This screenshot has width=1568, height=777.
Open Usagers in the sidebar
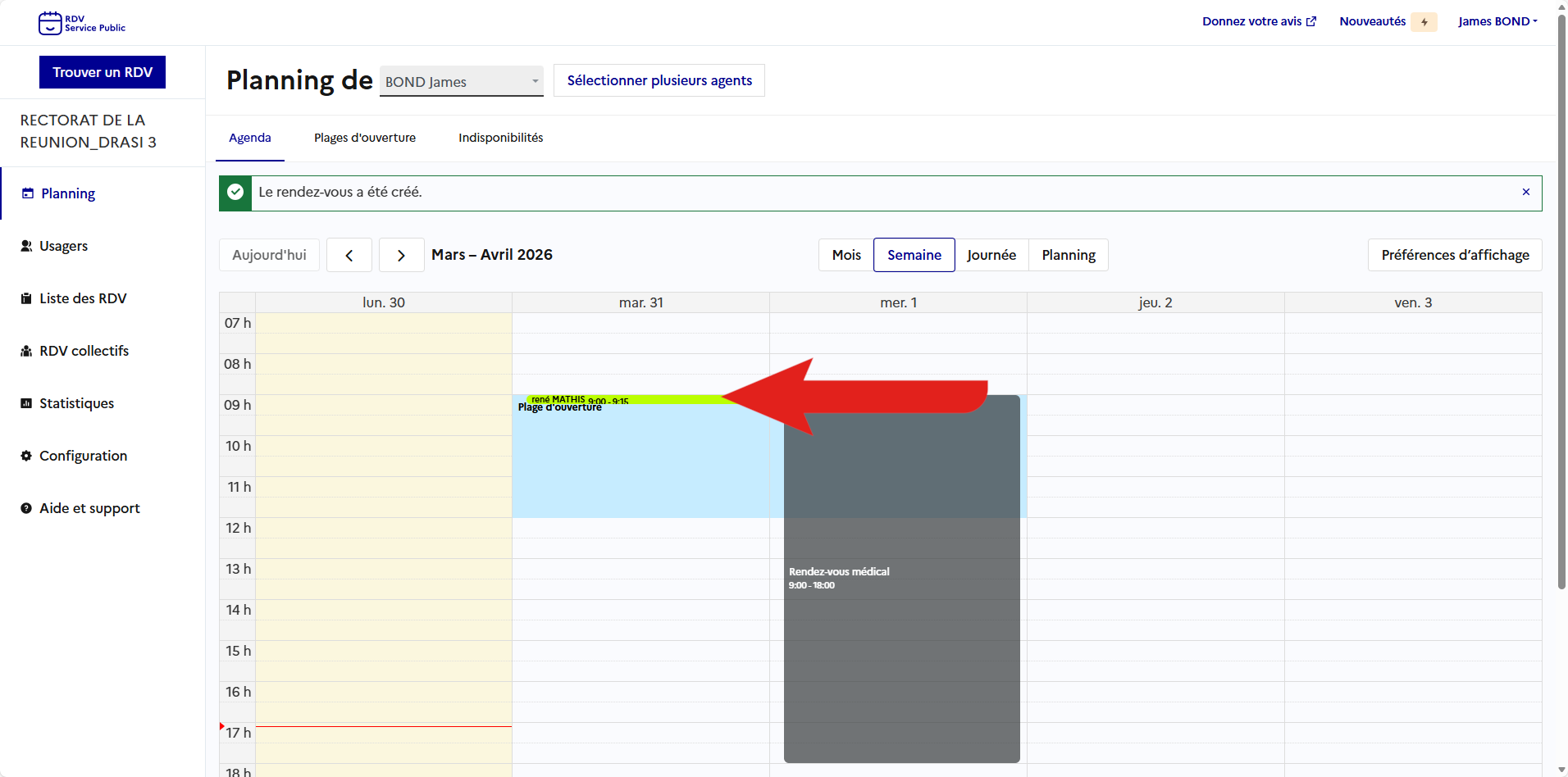click(63, 246)
